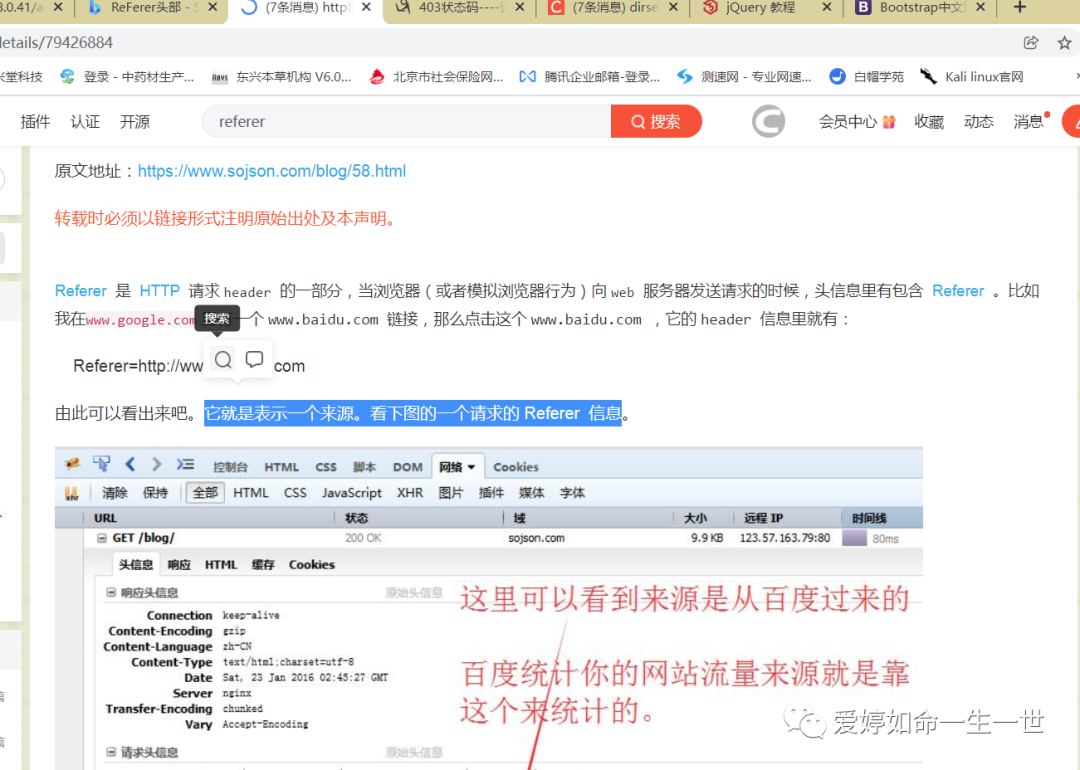
Task: Click the 认证 nav item
Action: (x=85, y=122)
